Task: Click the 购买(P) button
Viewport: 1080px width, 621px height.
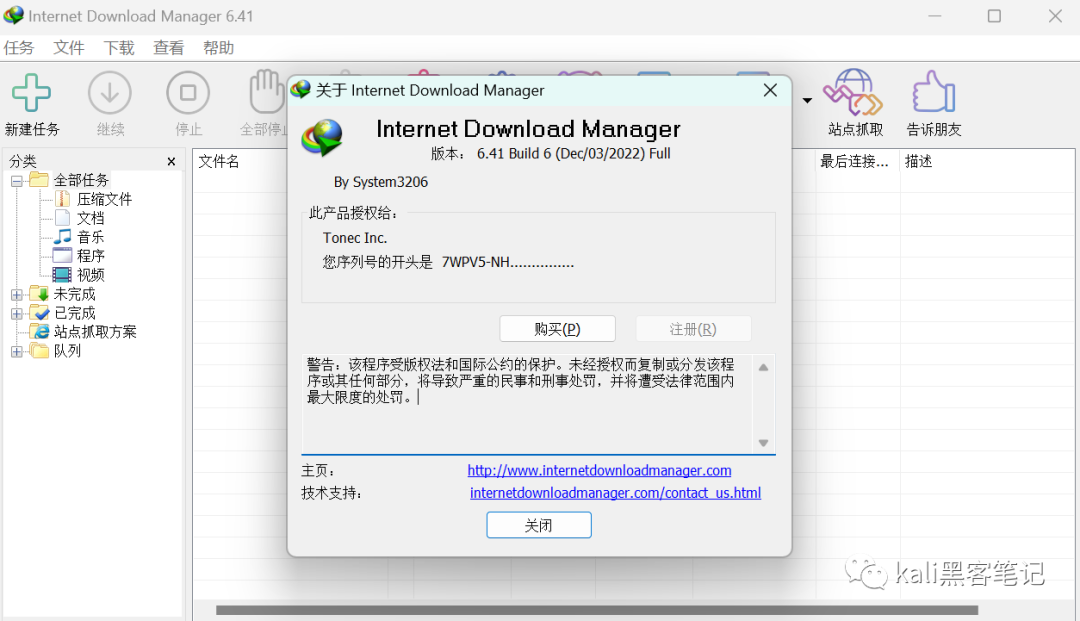Action: pos(557,329)
